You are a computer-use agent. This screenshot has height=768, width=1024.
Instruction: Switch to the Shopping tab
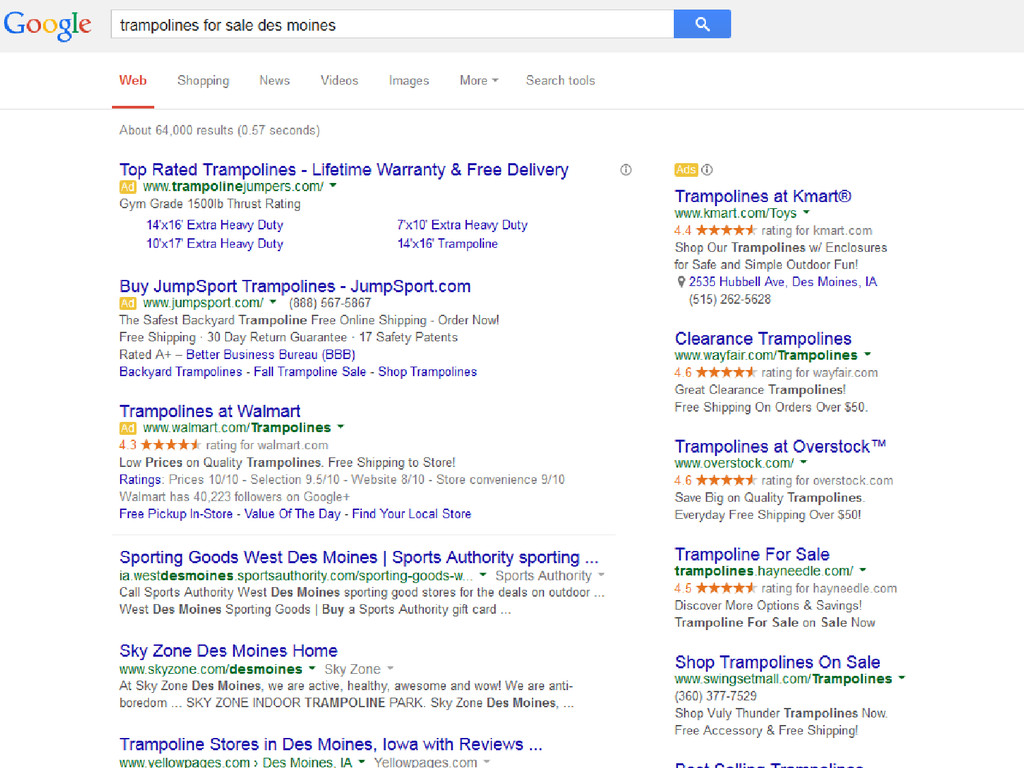(203, 80)
